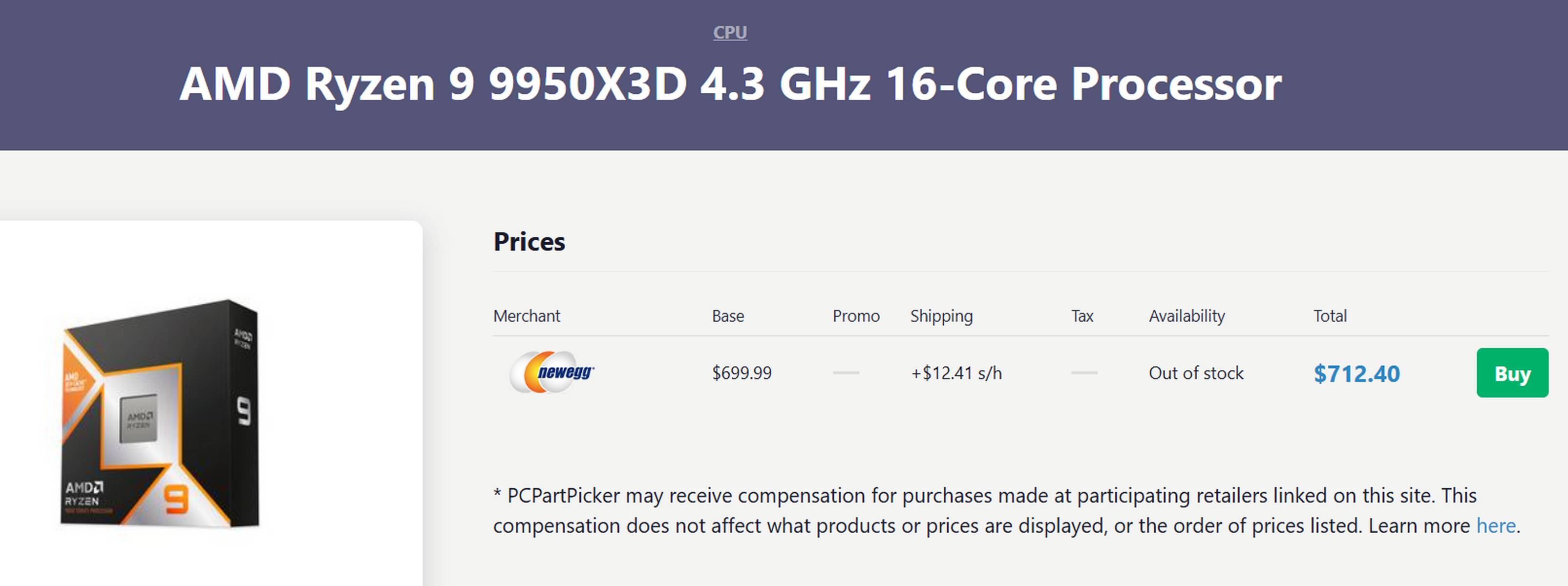The height and width of the screenshot is (586, 1568).
Task: Click the Promo column header
Action: coord(856,316)
